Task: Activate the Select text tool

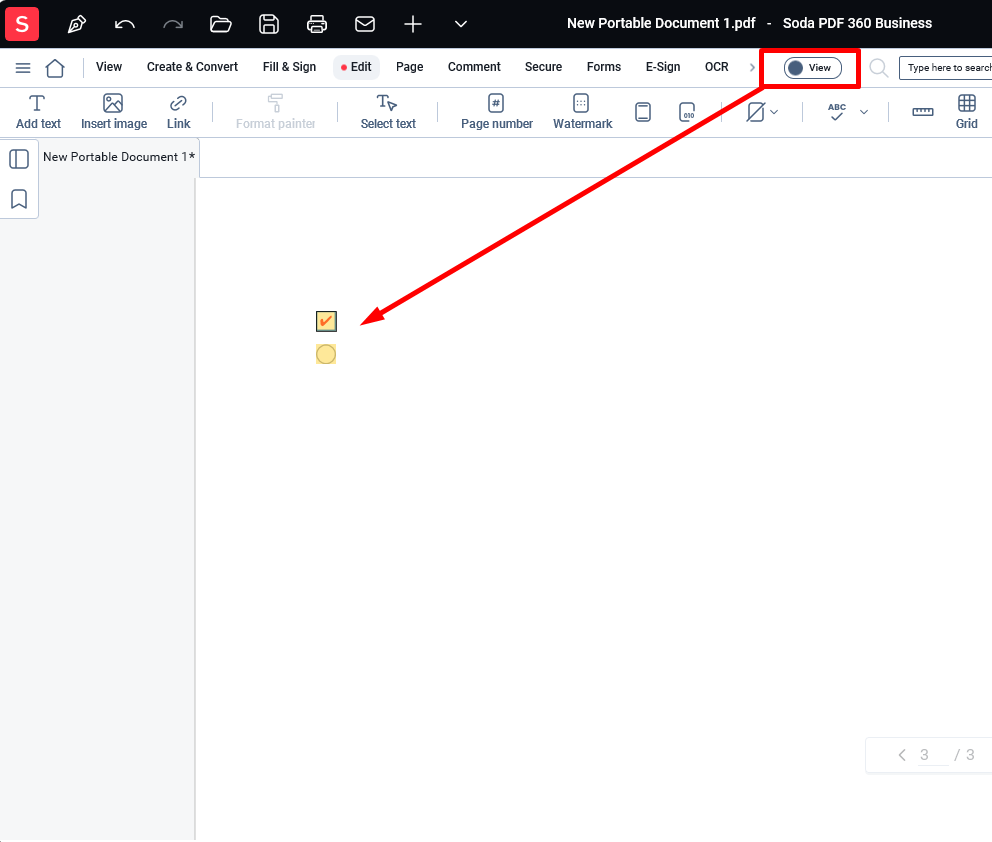Action: (x=388, y=112)
